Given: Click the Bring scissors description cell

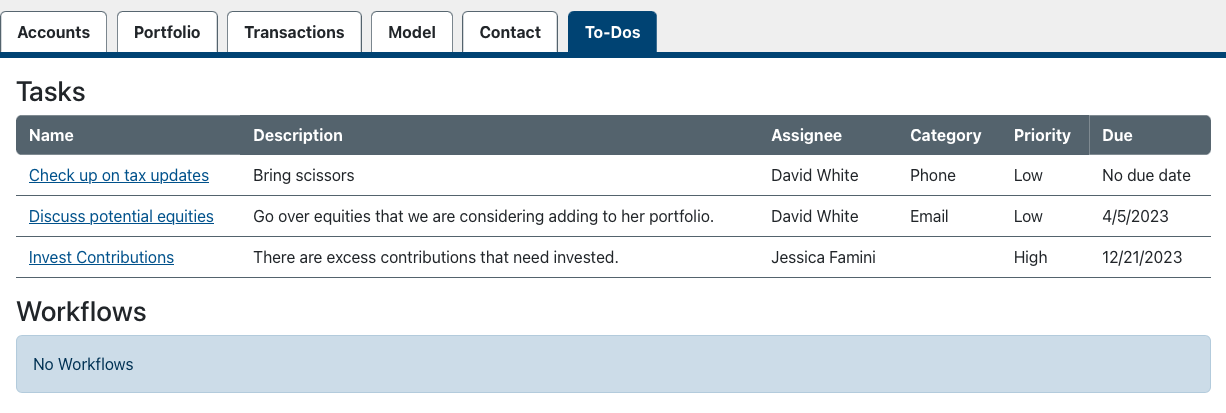Looking at the screenshot, I should point(304,175).
